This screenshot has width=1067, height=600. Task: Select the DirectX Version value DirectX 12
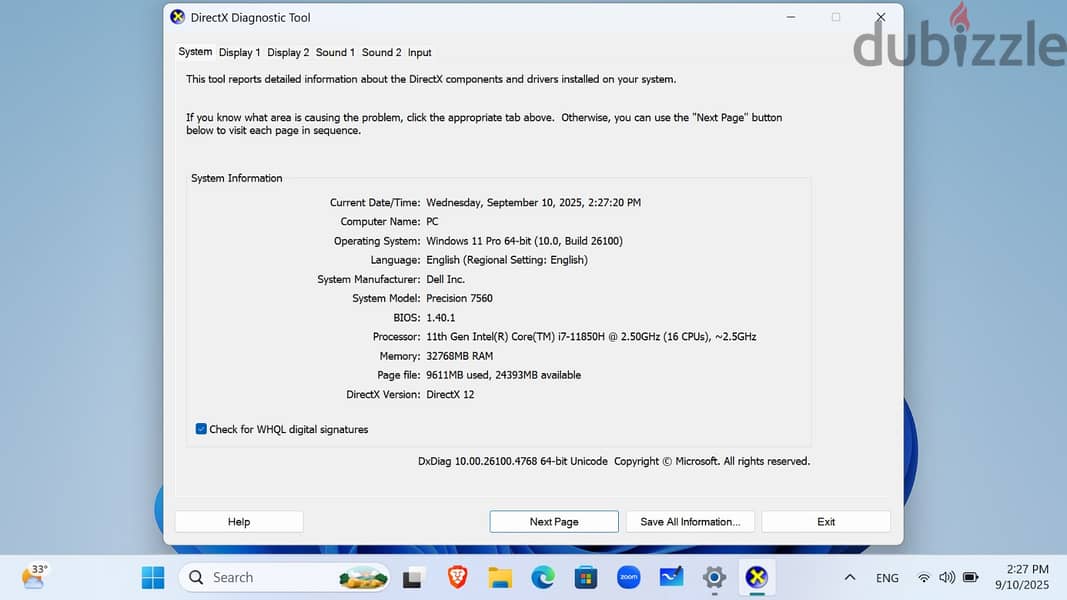click(450, 395)
